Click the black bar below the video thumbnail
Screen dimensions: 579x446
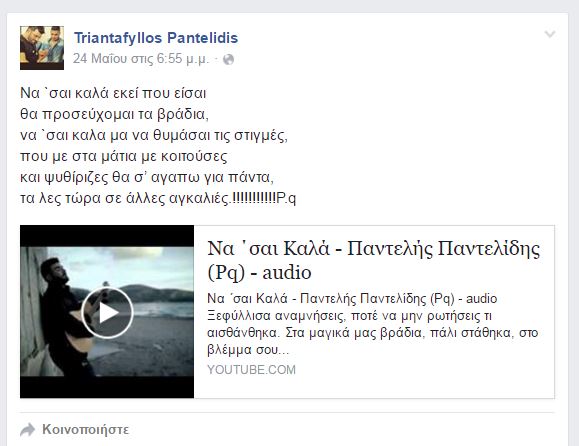pyautogui.click(x=107, y=387)
